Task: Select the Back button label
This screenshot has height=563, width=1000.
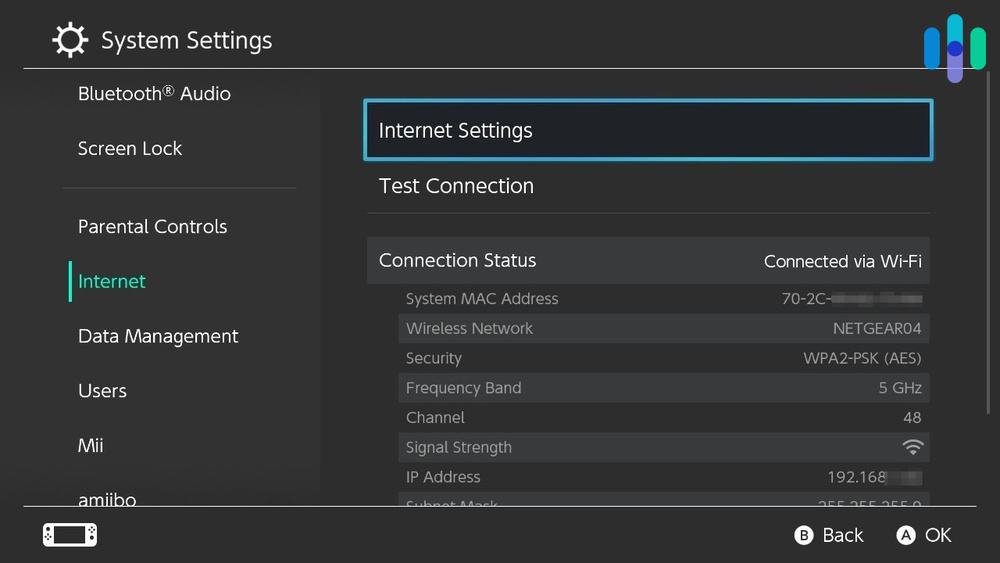Action: [x=842, y=535]
